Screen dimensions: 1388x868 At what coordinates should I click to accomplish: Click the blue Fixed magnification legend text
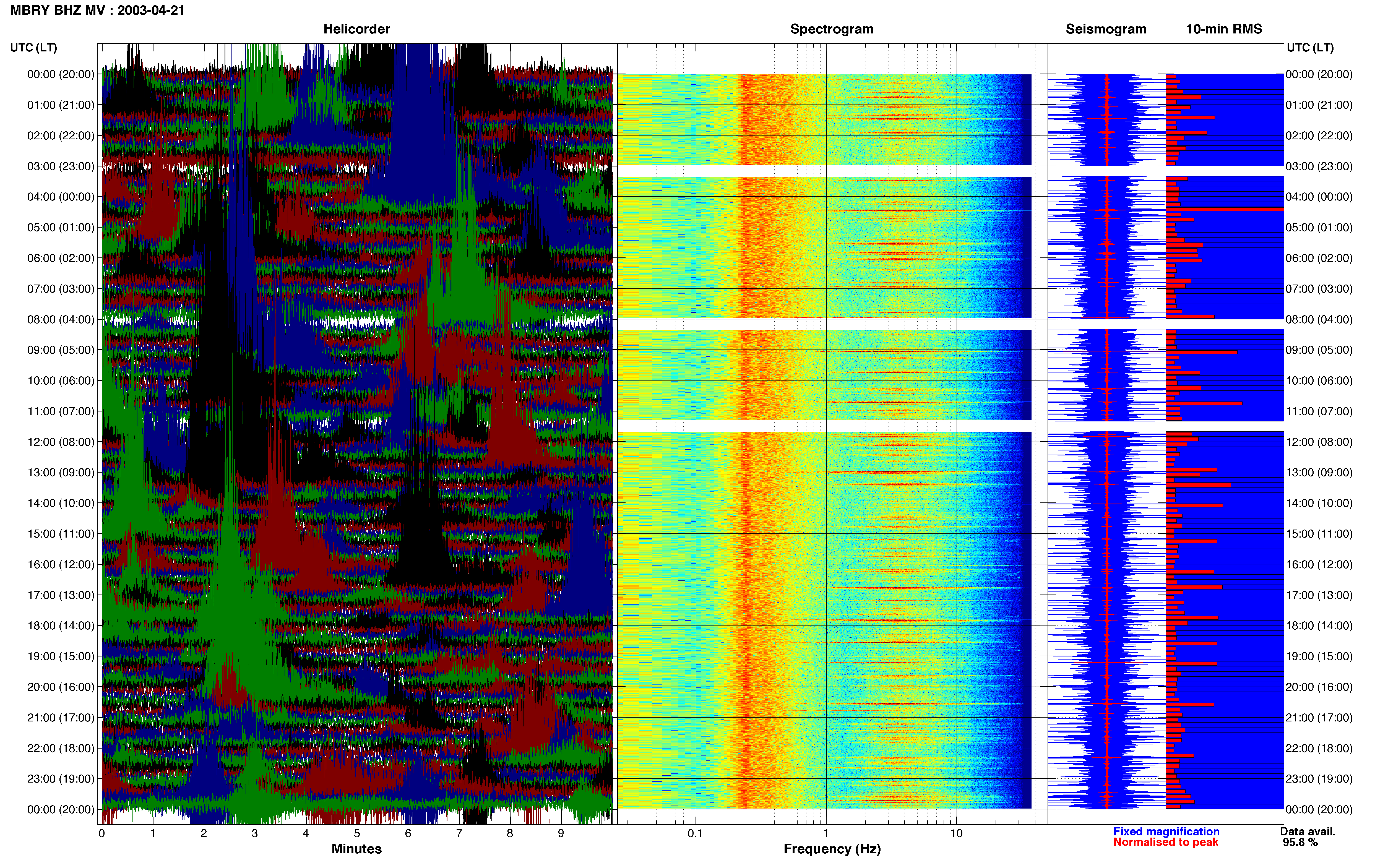[1166, 831]
